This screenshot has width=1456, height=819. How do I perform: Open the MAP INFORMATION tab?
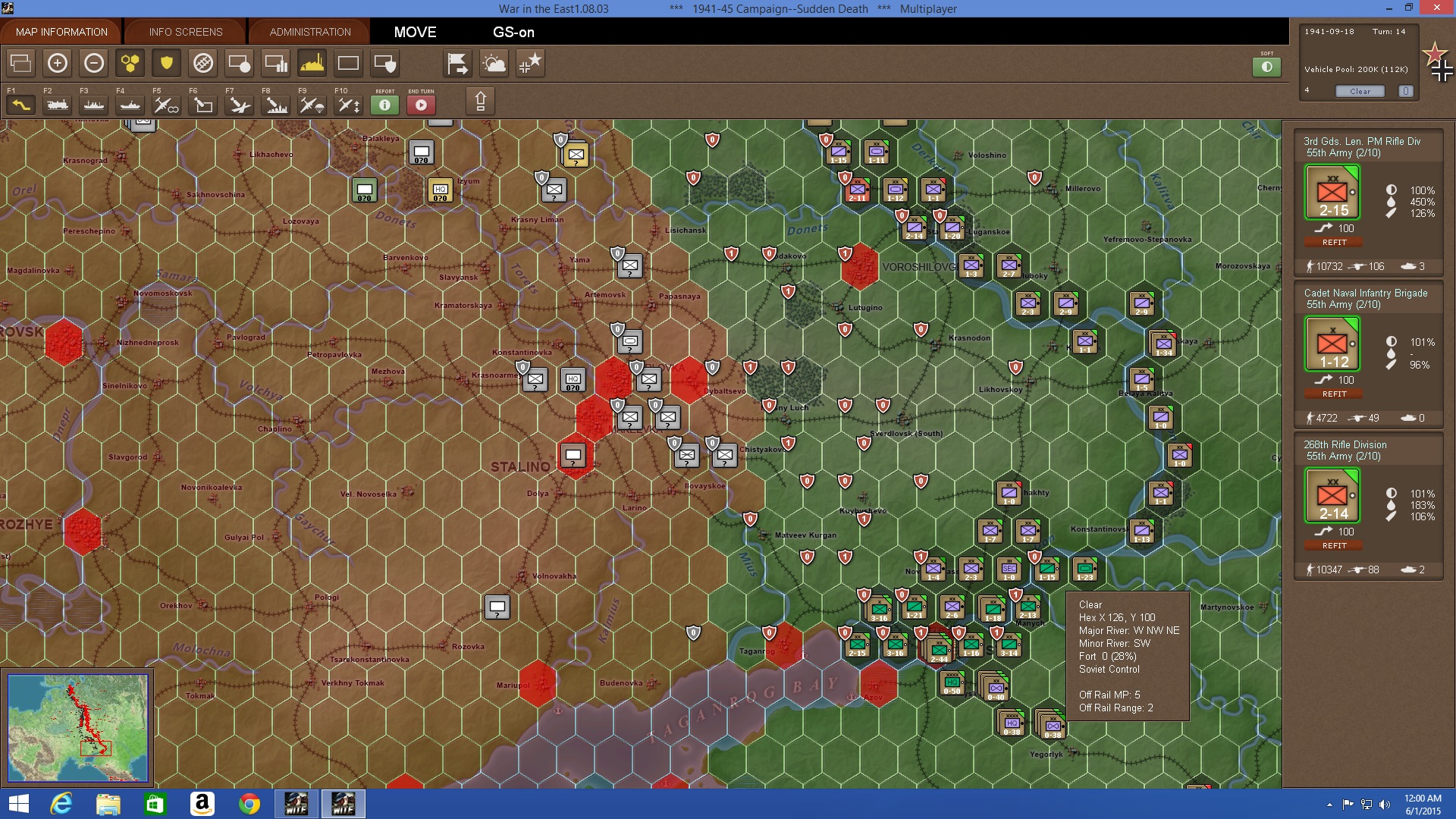[x=61, y=32]
